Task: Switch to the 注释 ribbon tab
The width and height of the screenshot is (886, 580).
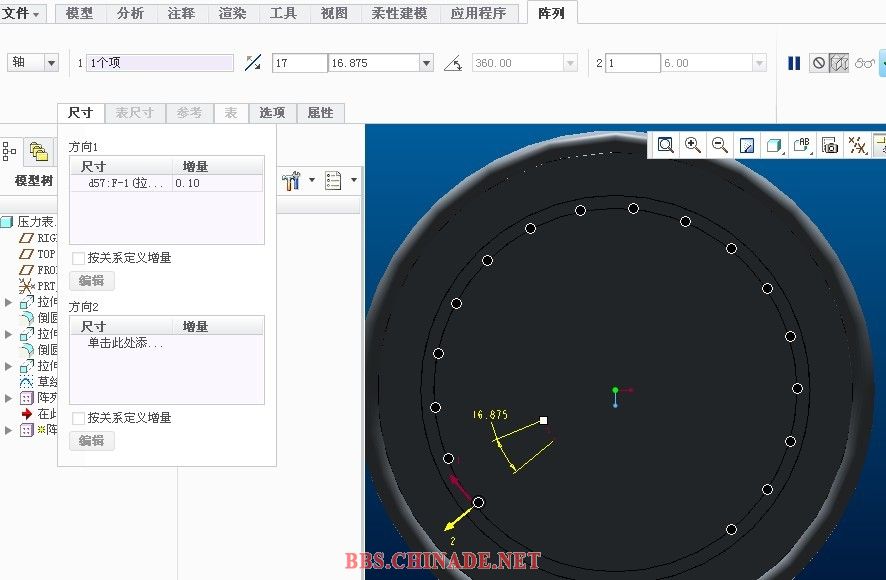Action: (181, 13)
